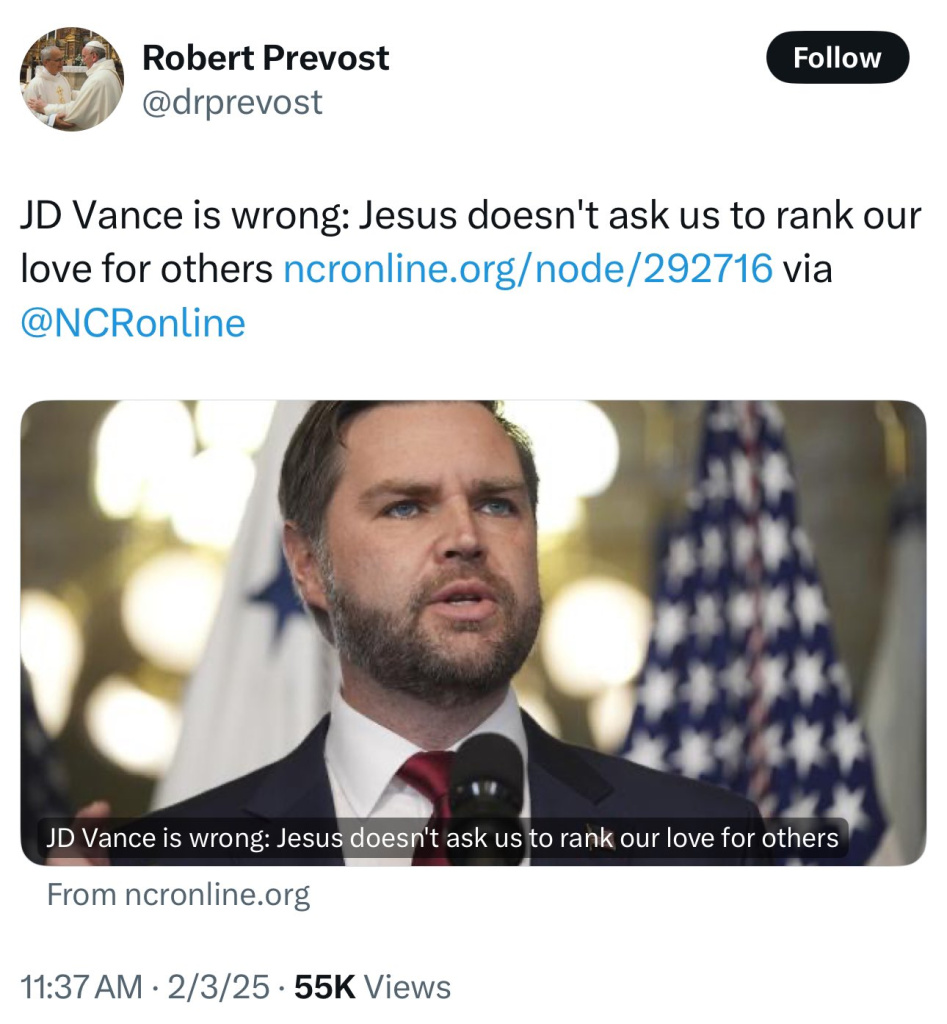This screenshot has width=947, height=1024.
Task: Select the name Robert Prevost
Action: coord(265,57)
